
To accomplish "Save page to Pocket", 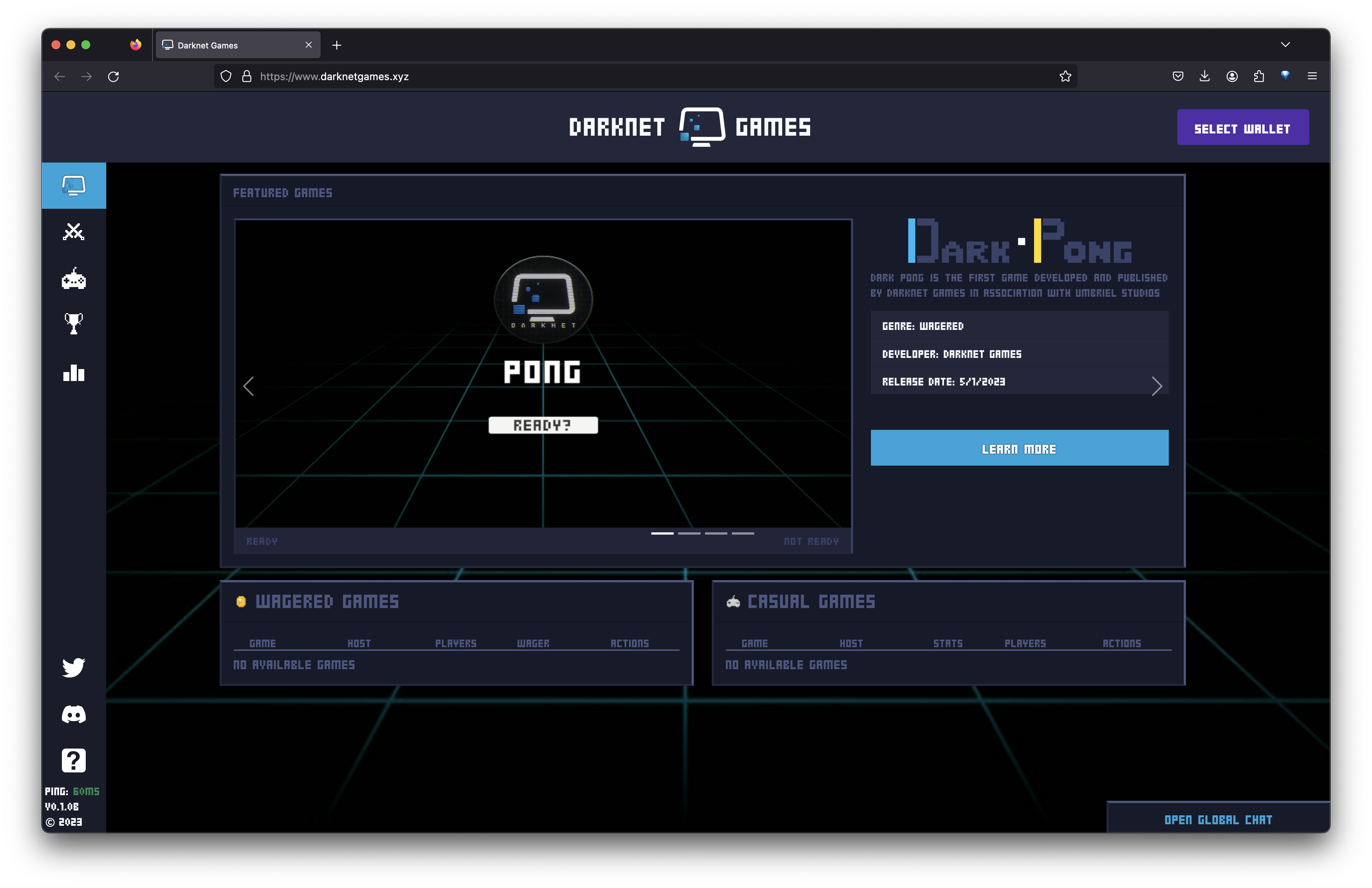I will 1178,77.
